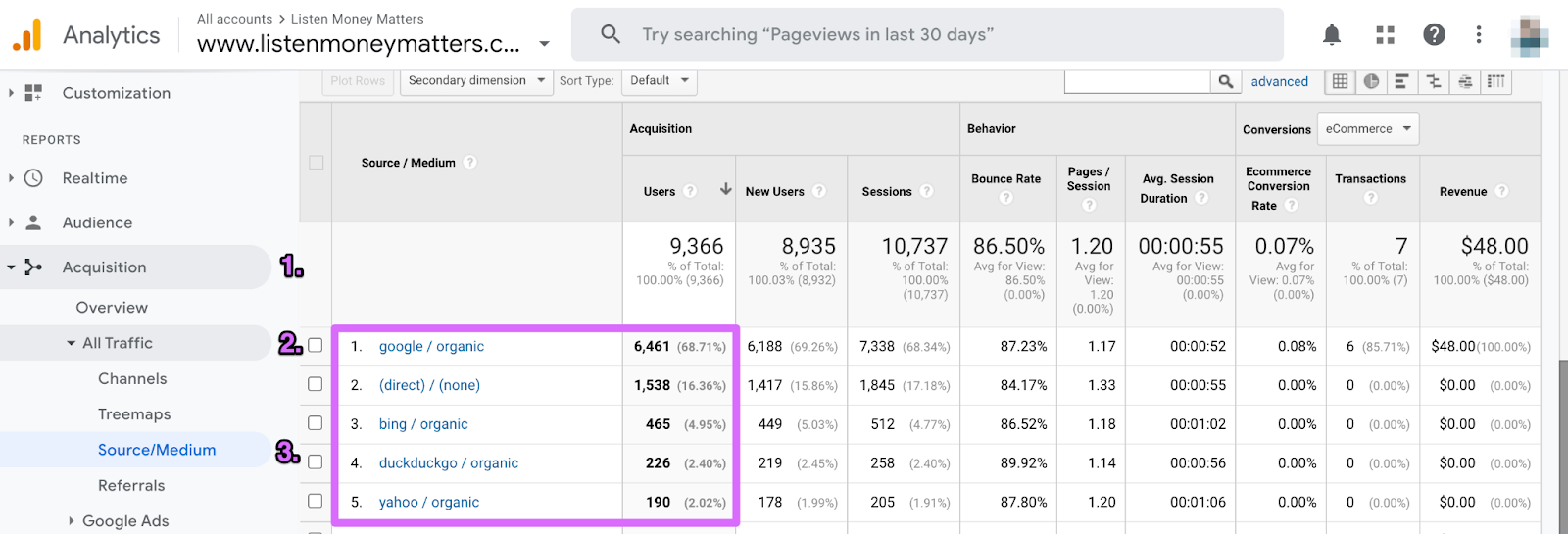Open the help question mark icon

pyautogui.click(x=1434, y=35)
